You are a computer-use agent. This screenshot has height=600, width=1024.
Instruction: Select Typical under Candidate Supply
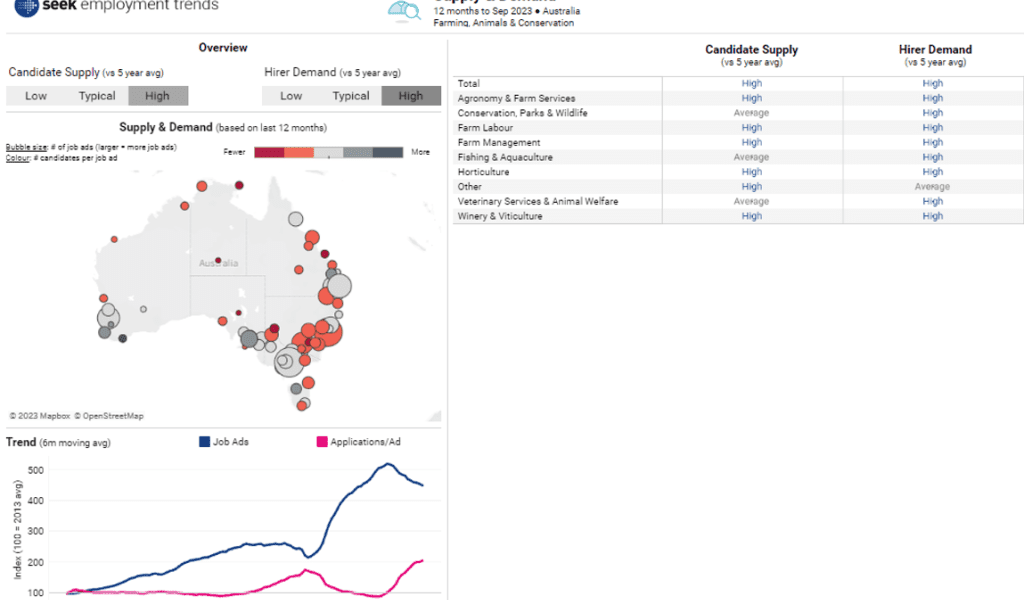coord(97,96)
